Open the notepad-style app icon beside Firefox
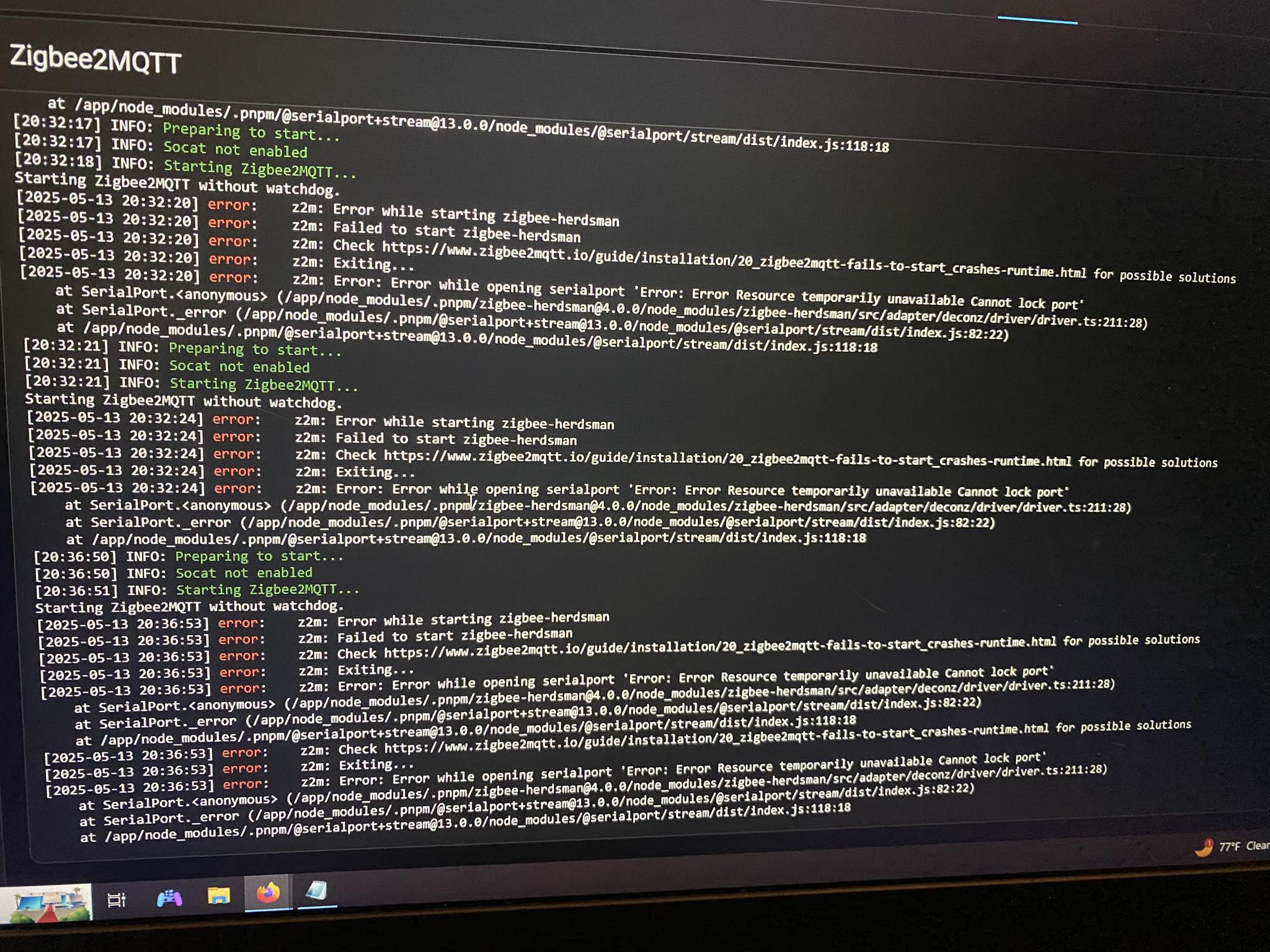 pos(316,891)
